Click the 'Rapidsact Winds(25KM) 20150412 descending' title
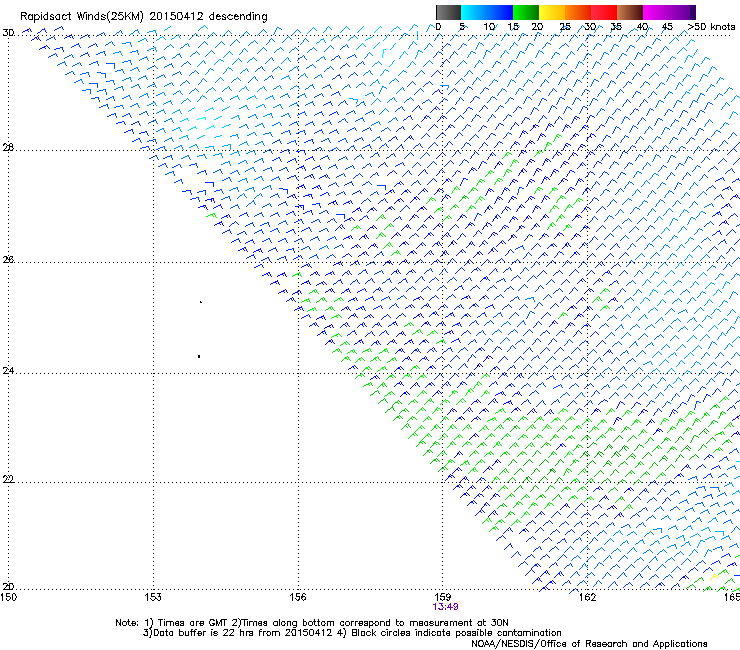Viewport: 740px width, 650px height. point(143,17)
